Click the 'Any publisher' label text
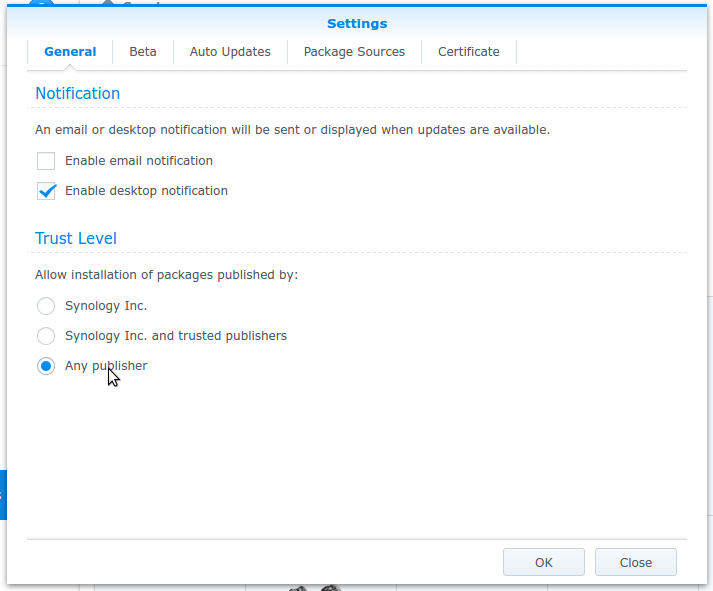The width and height of the screenshot is (713, 591). click(x=106, y=366)
